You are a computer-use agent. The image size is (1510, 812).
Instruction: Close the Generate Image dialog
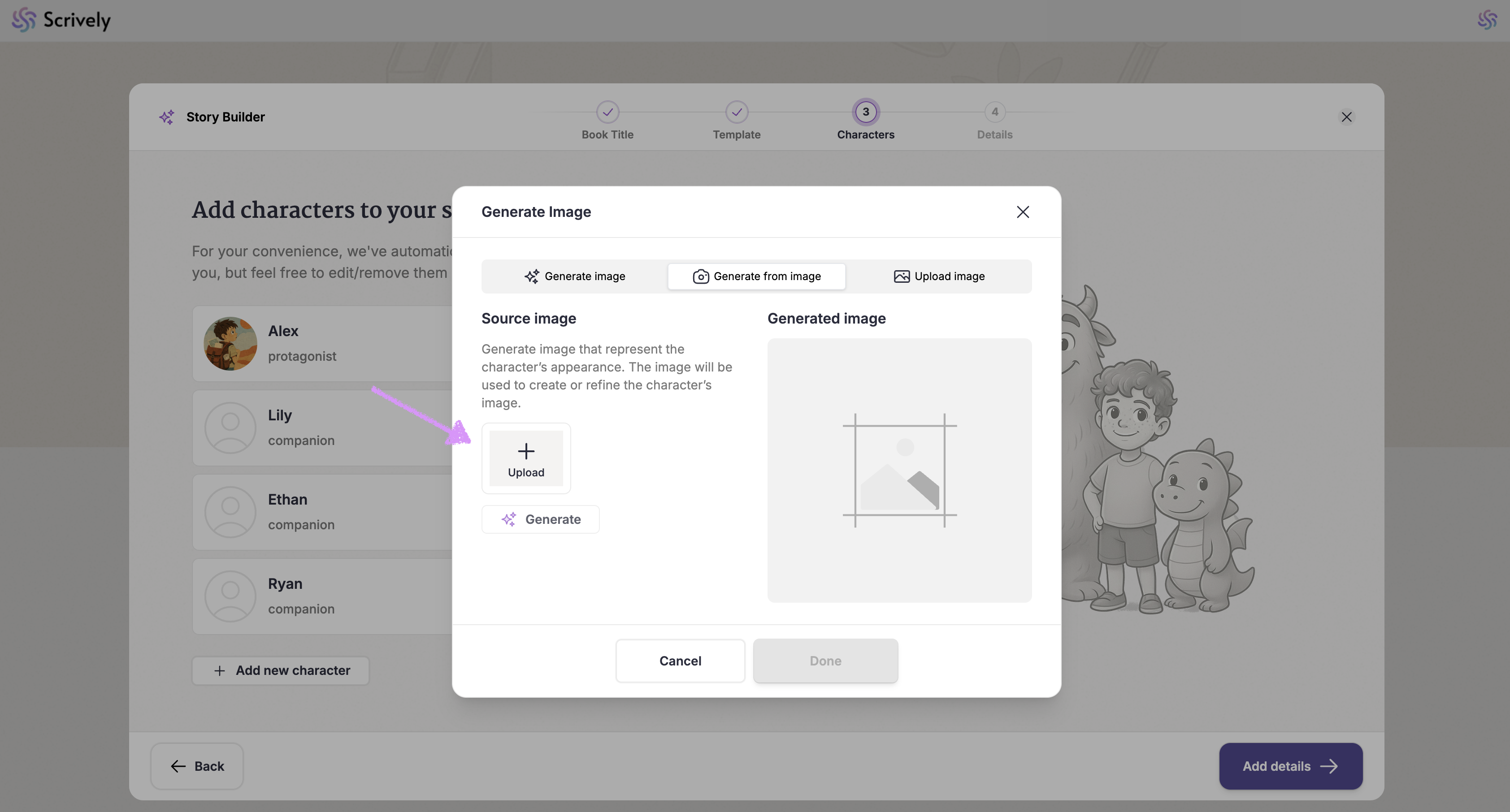(1022, 212)
